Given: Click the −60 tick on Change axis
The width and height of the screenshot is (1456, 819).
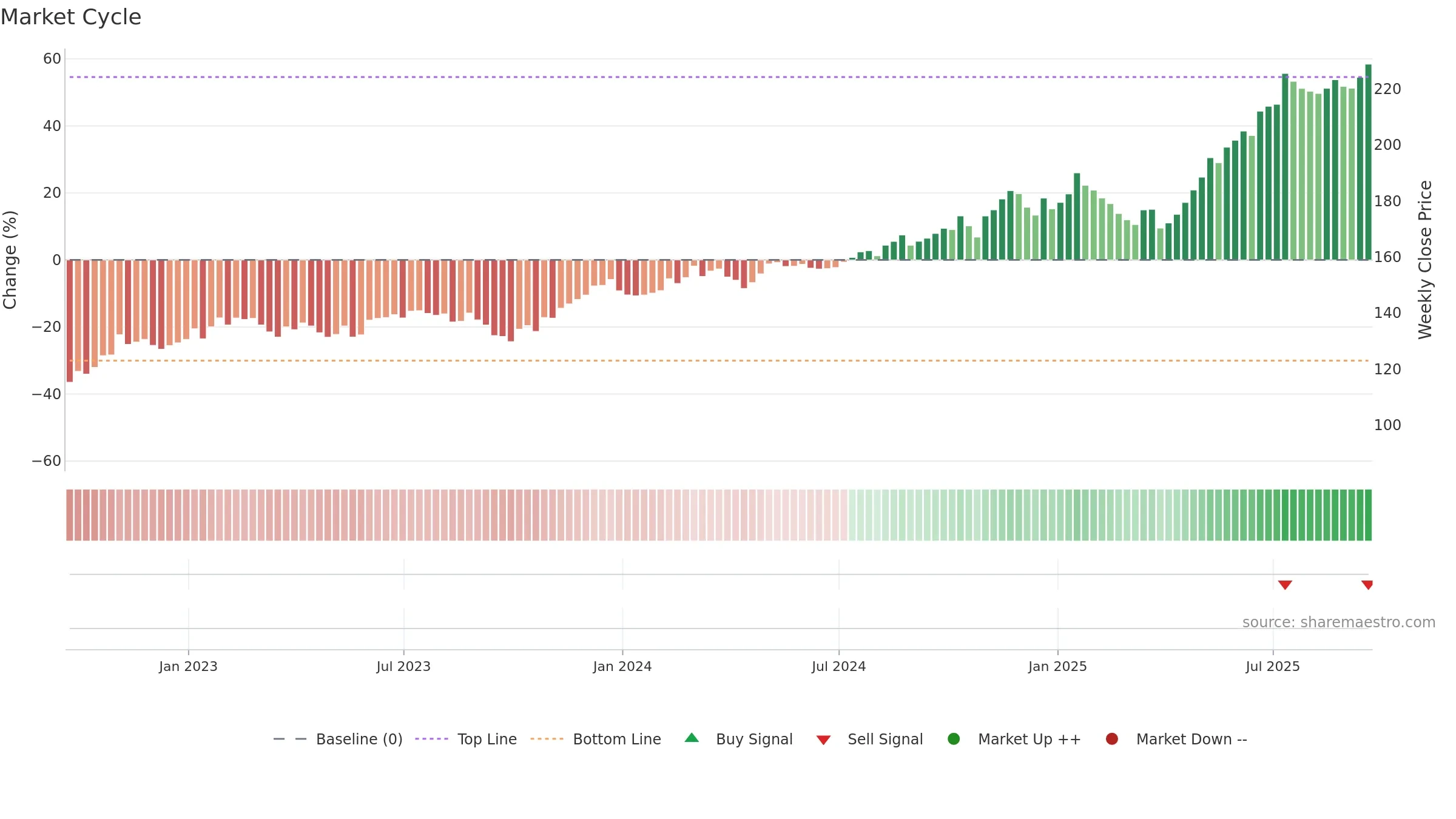Looking at the screenshot, I should [x=47, y=461].
